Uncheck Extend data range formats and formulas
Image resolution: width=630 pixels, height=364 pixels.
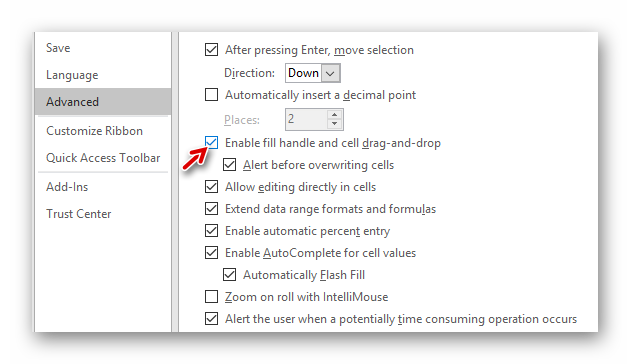click(x=211, y=209)
